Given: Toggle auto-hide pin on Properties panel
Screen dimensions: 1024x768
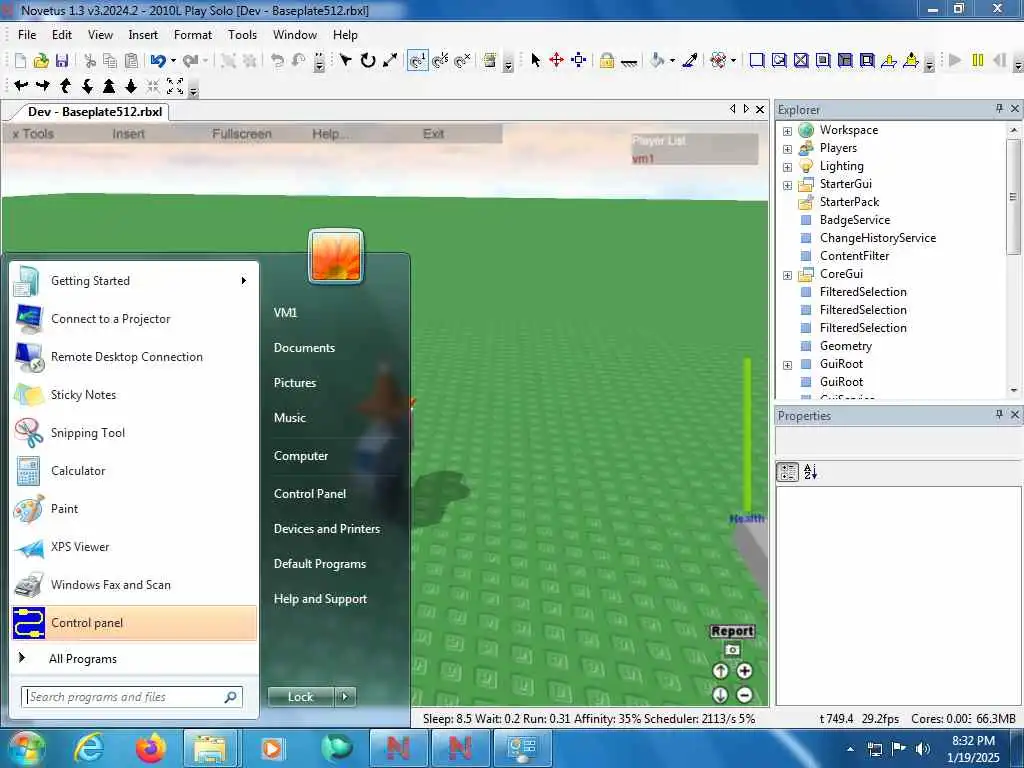Looking at the screenshot, I should tap(999, 414).
